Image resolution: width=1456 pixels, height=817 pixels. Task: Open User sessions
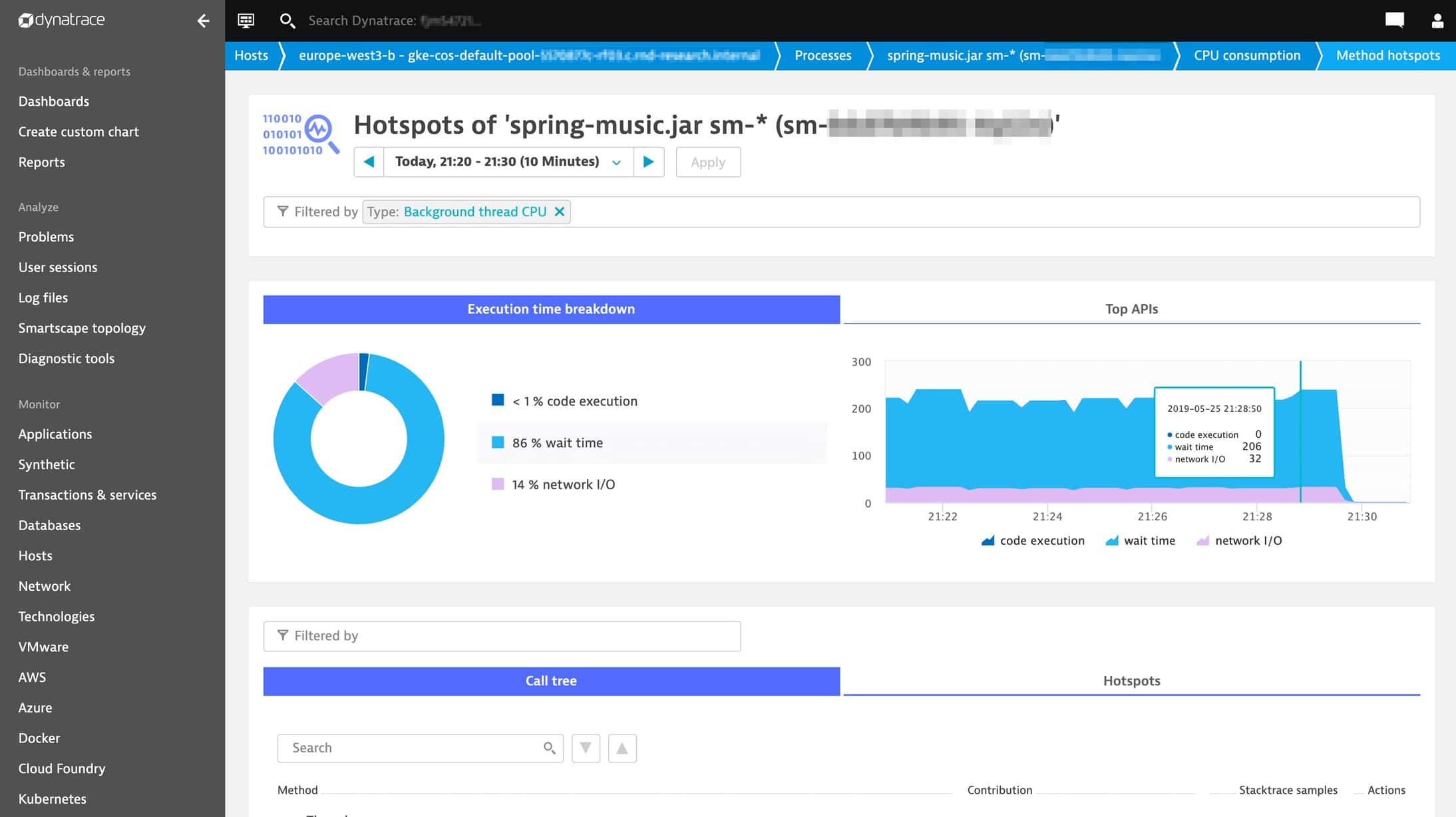58,267
